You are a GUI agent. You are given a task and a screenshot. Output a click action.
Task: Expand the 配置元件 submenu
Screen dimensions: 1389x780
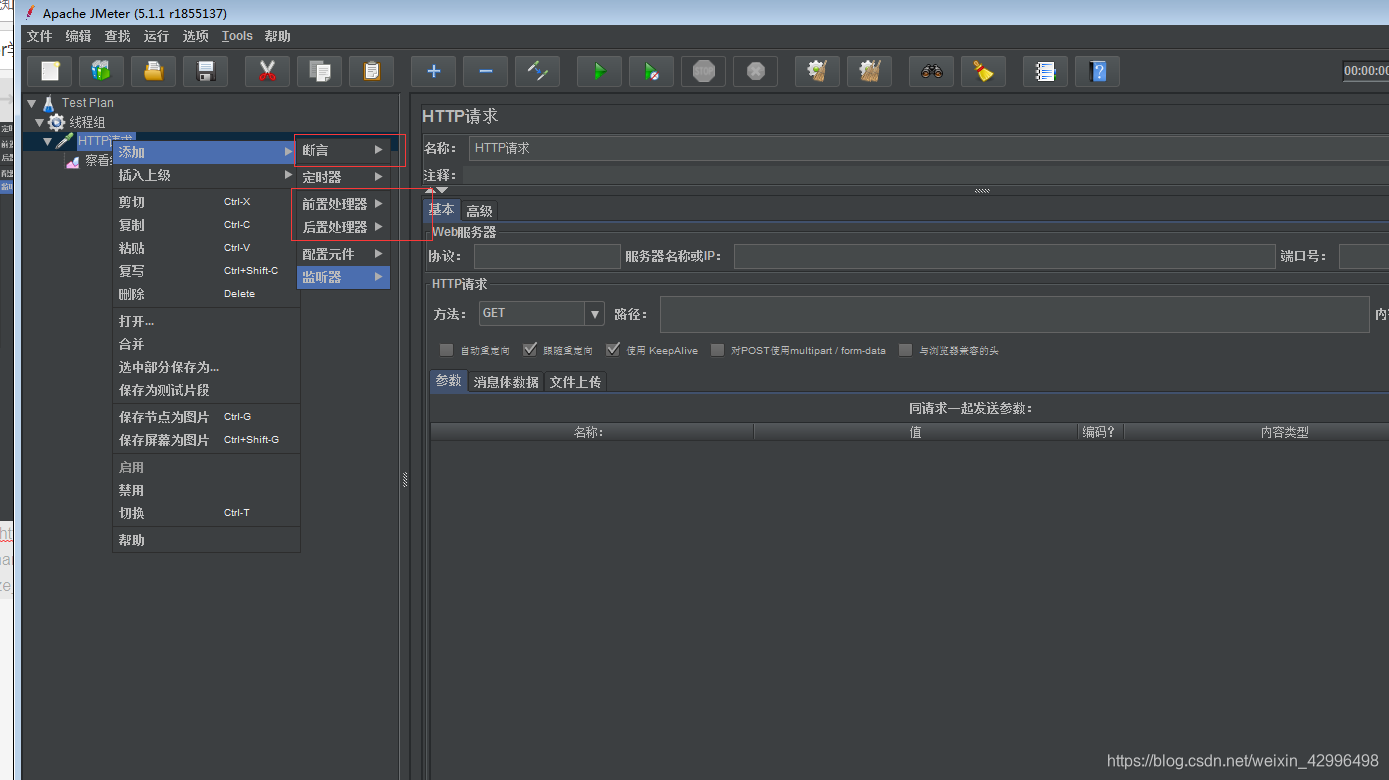pos(343,254)
